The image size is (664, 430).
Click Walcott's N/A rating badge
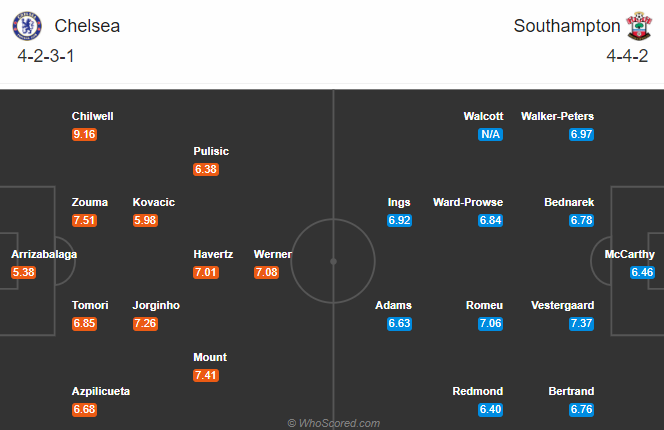490,134
